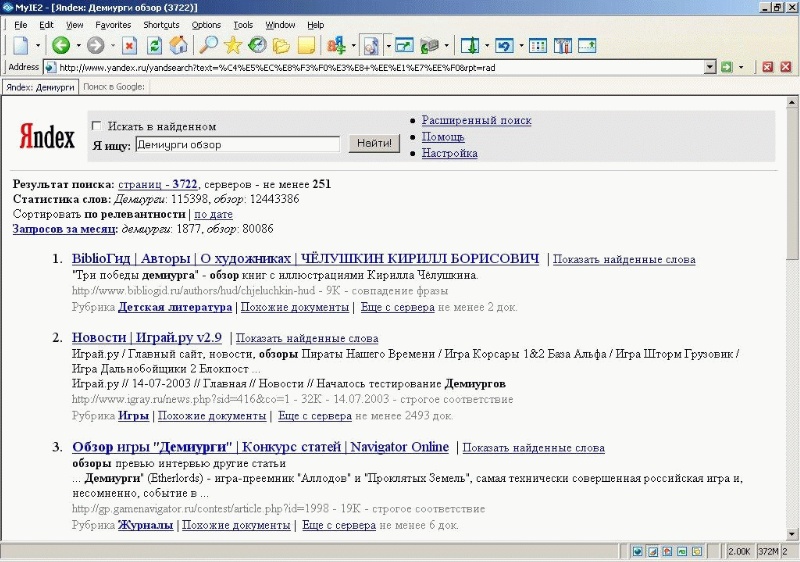This screenshot has height=562, width=800.
Task: Sort results via 'по дате' link
Action: coord(213,214)
